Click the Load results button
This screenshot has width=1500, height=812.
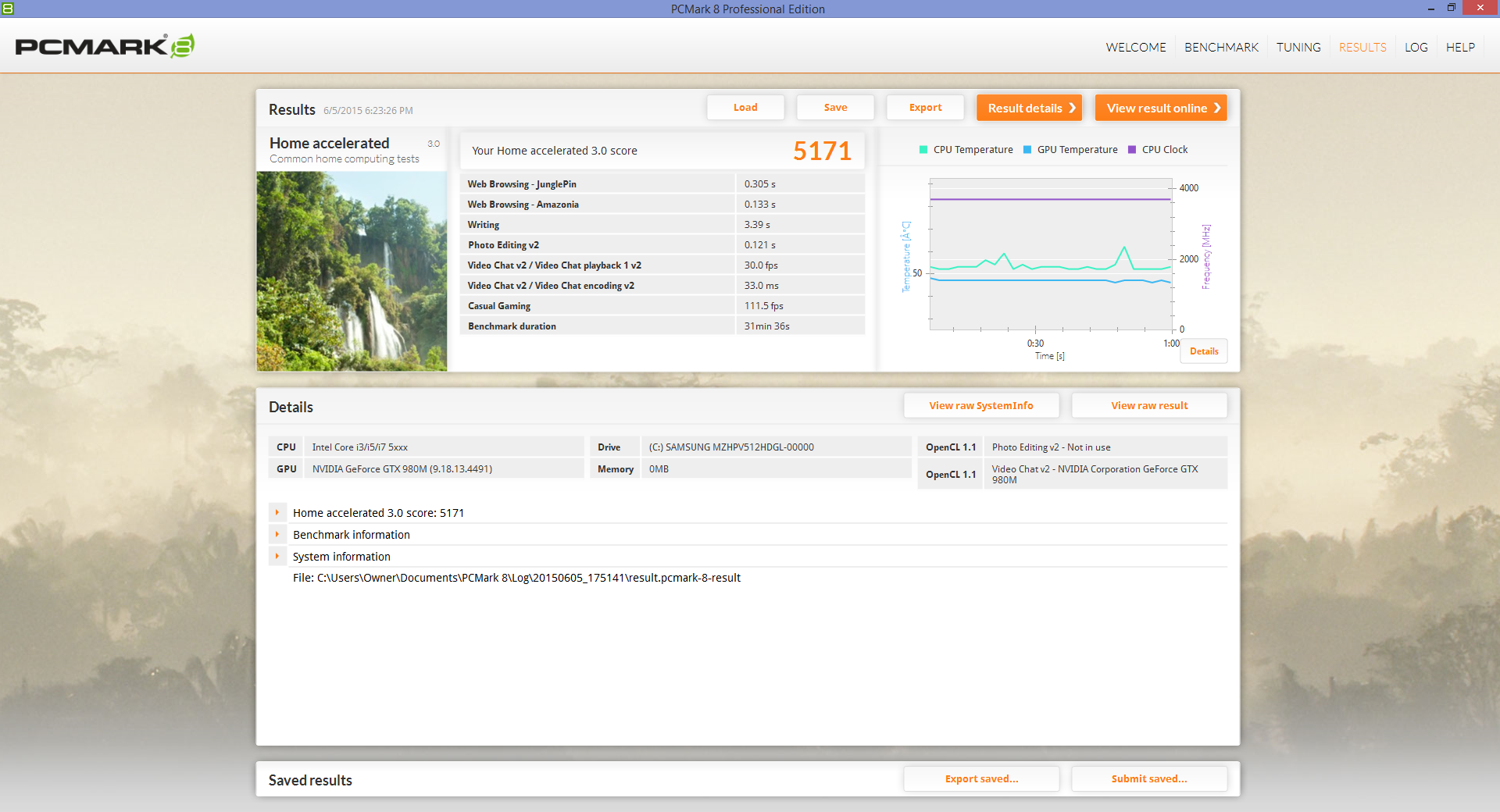click(x=745, y=108)
